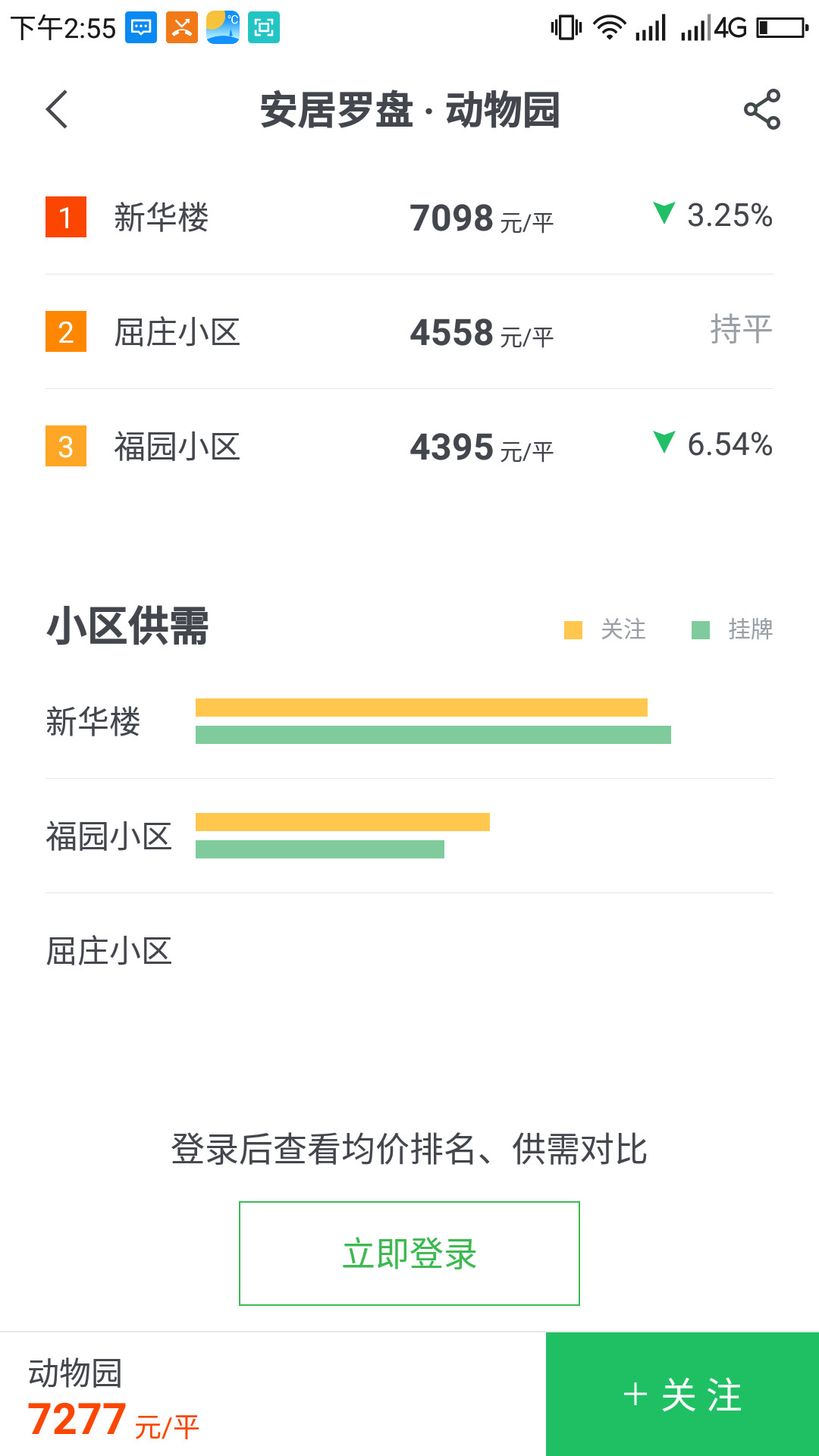819x1456 pixels.
Task: Tap green down arrow beside 3.25%
Action: point(664,213)
